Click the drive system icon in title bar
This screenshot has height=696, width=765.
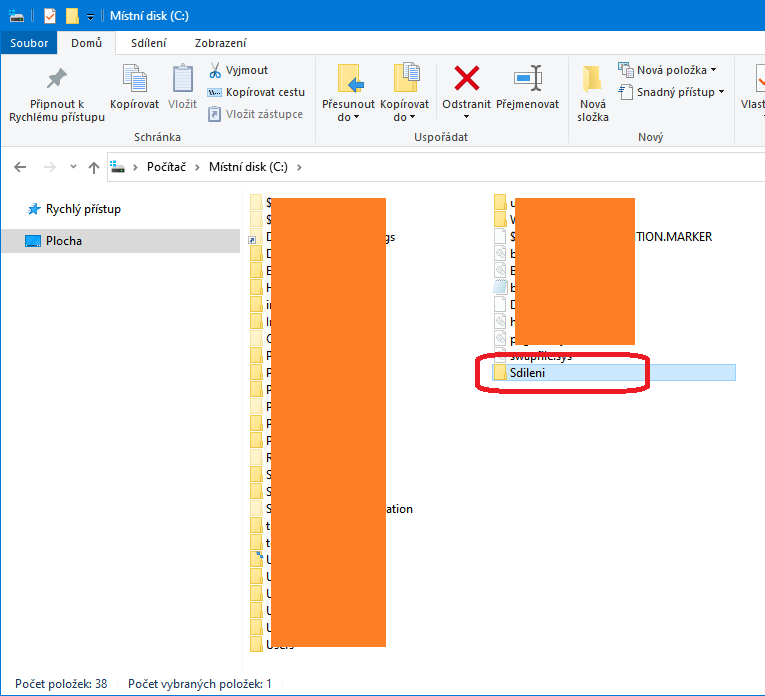pos(16,16)
